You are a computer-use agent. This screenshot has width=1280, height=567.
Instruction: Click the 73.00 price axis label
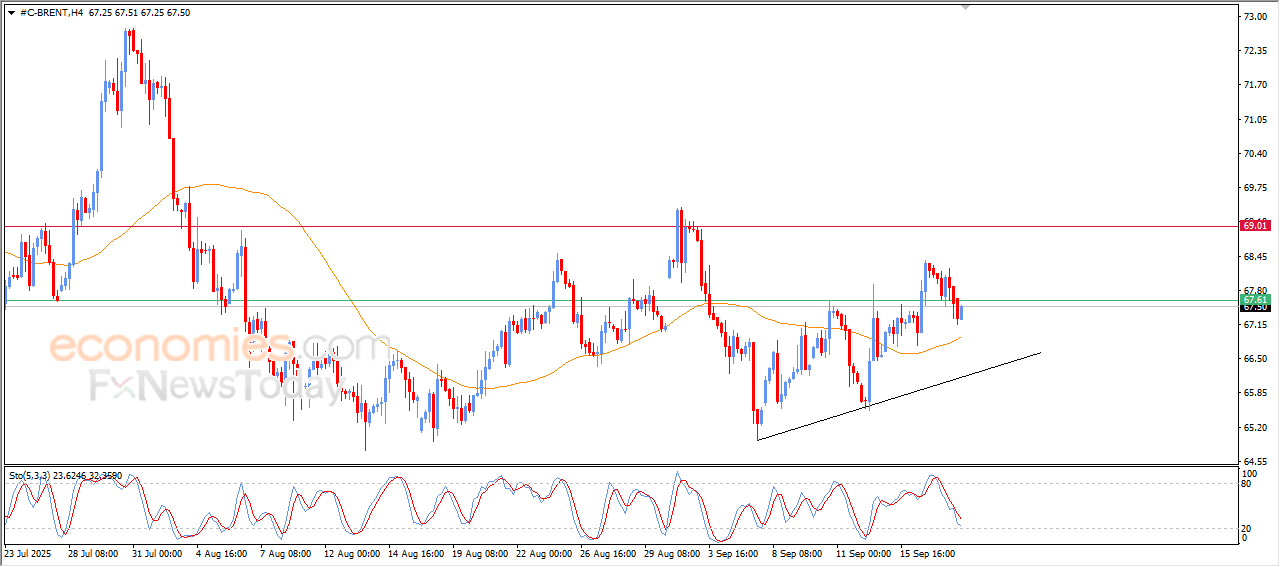point(1255,17)
